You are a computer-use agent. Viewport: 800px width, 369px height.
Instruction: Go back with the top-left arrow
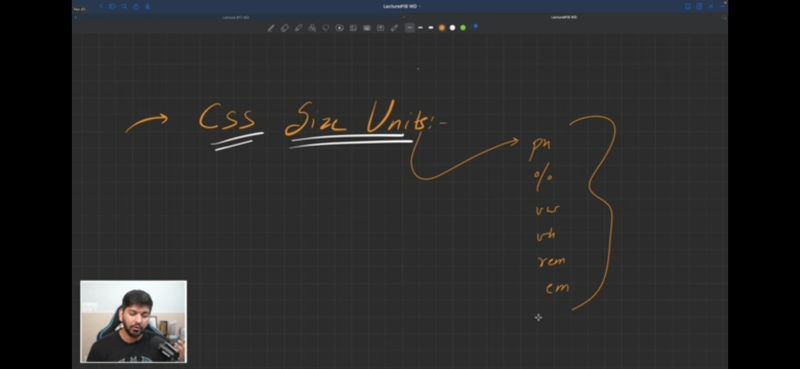101,7
